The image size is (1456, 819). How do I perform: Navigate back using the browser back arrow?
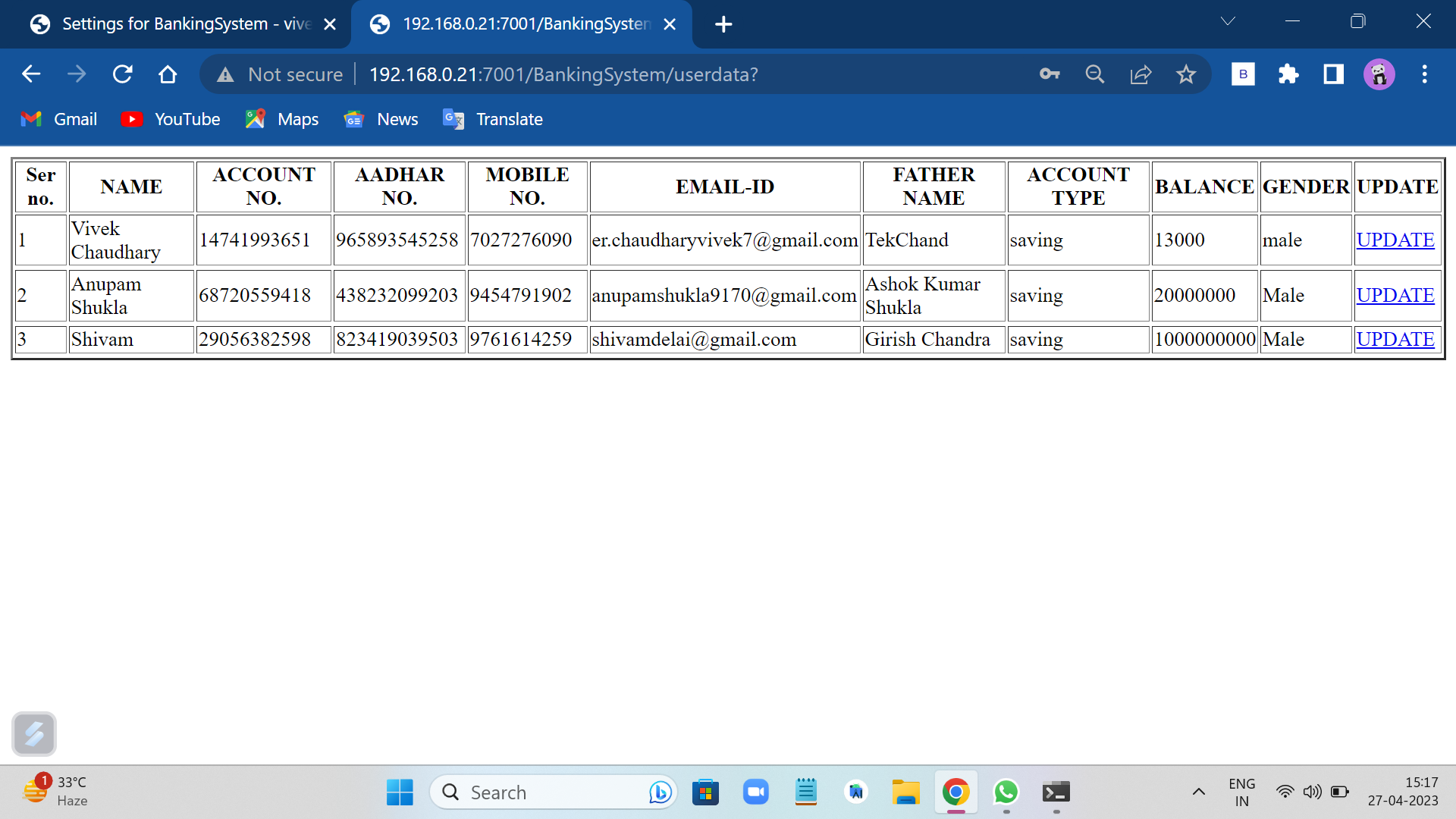(31, 74)
